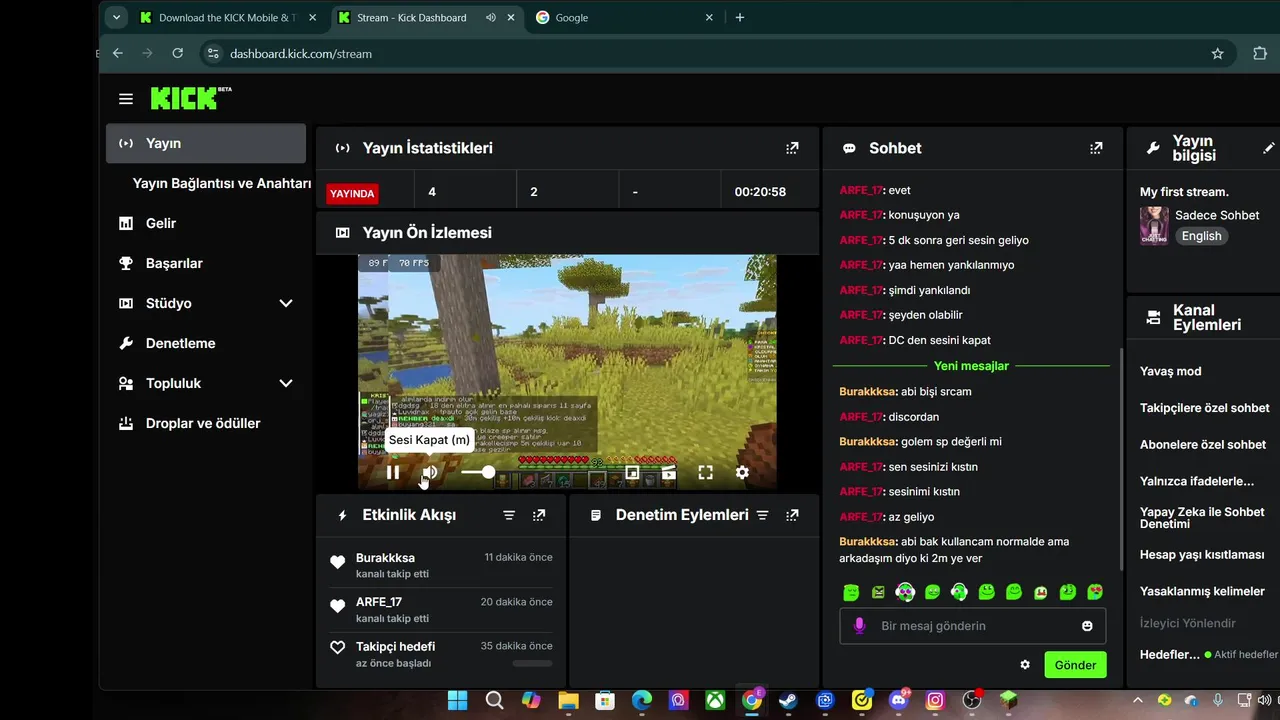Open Hesap yaşı kısıtlaması setting
Viewport: 1280px width, 720px height.
[1202, 554]
